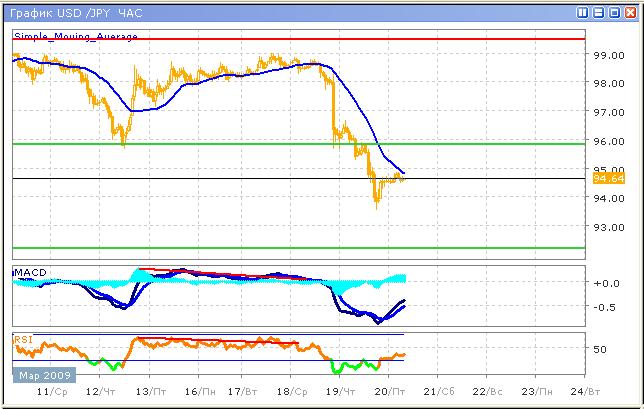Maximize the USD/JPY chart window

(x=614, y=13)
